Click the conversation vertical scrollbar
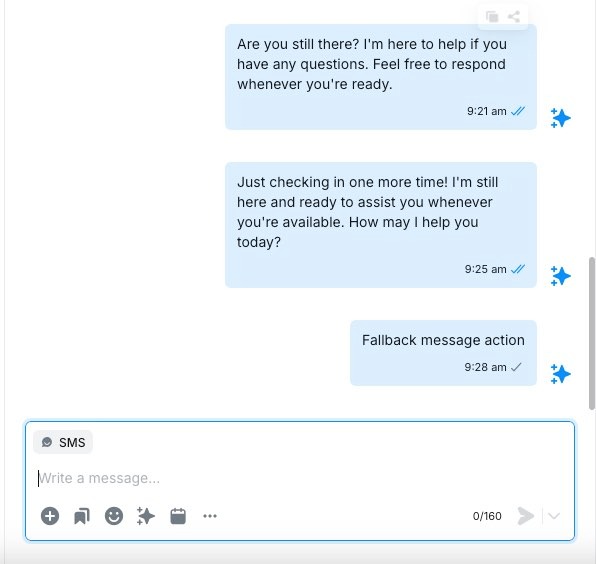Screen dimensions: 596x564 coord(592,333)
